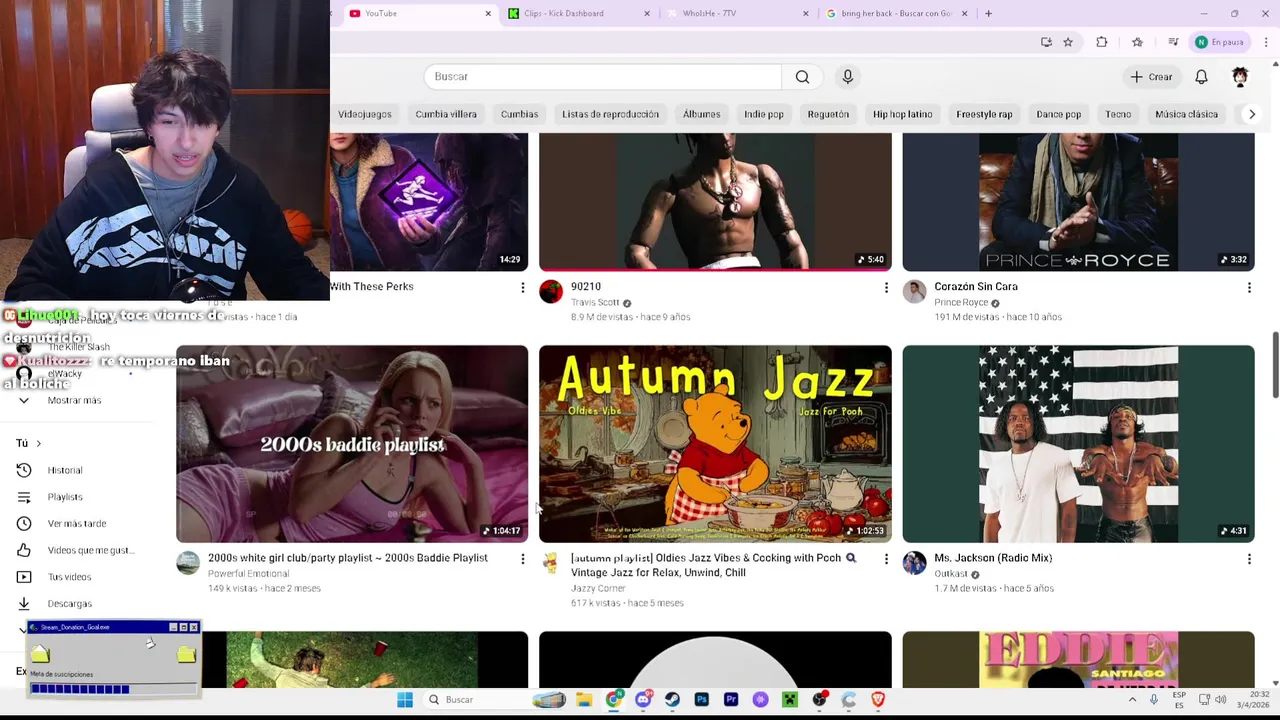The height and width of the screenshot is (720, 1280).
Task: Select the Videojuegos filter chip
Action: click(364, 114)
